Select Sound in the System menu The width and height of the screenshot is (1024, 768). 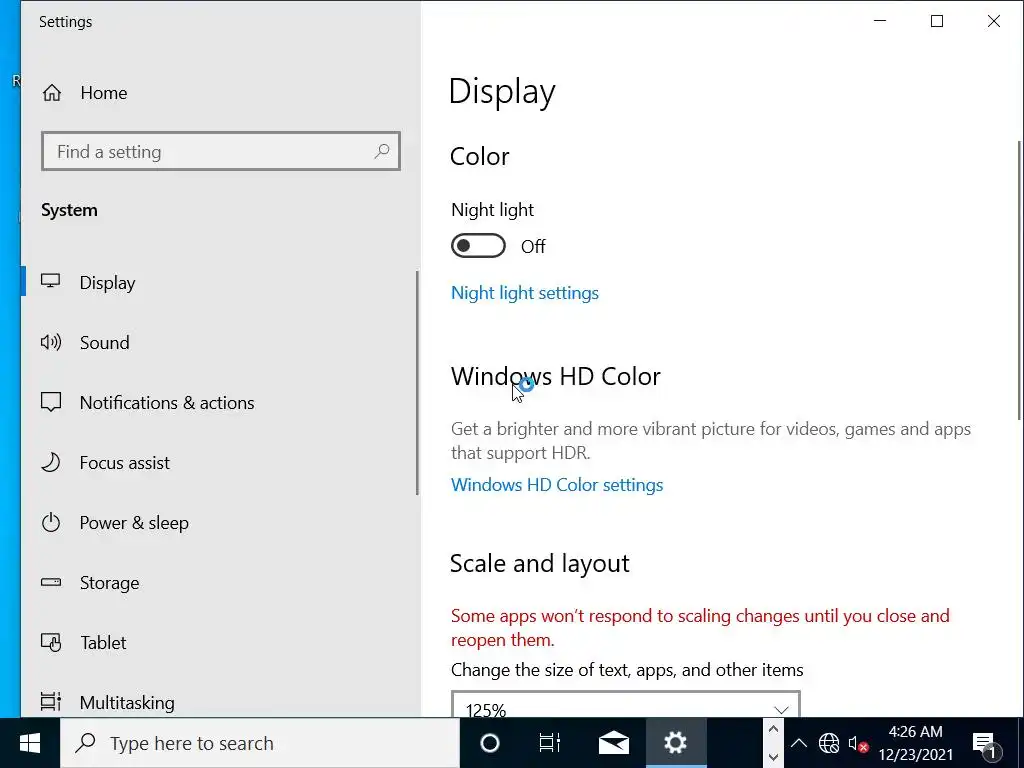(x=219, y=342)
